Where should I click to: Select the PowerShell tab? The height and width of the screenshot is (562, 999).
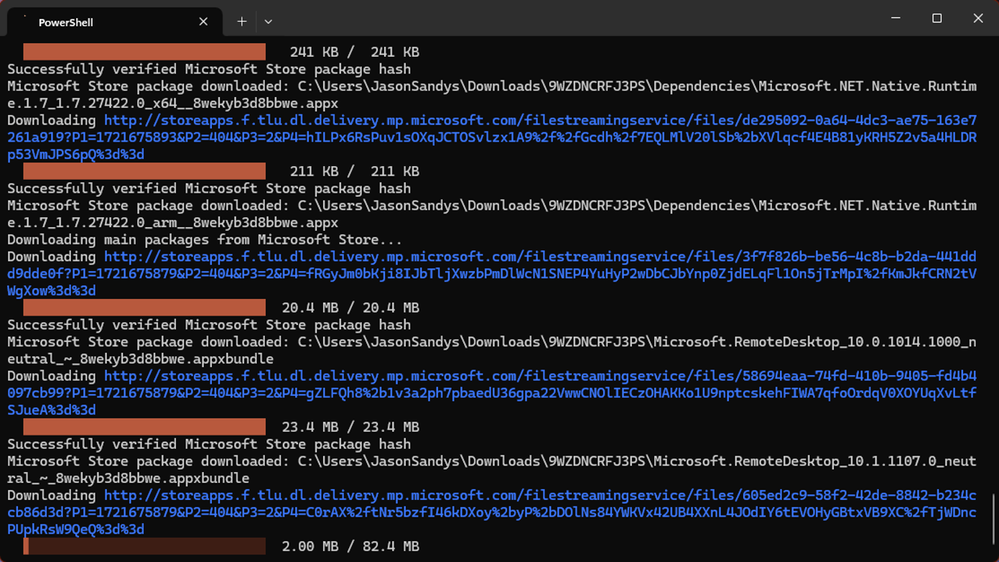(x=115, y=22)
